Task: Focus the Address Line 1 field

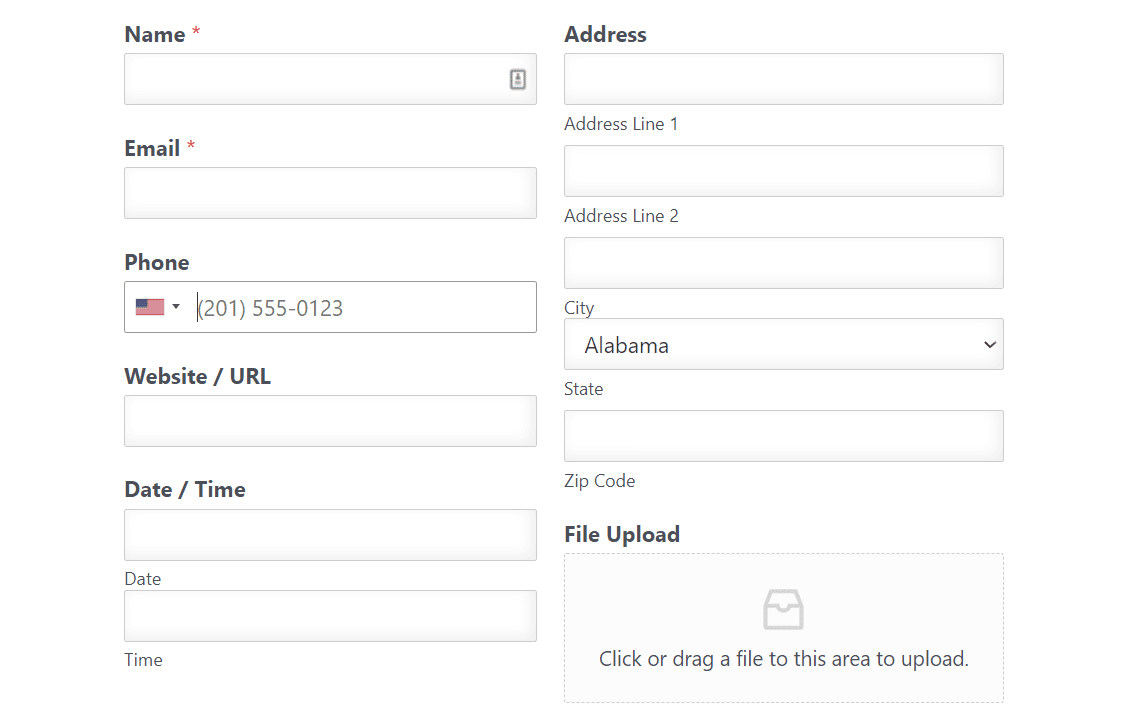Action: click(783, 79)
